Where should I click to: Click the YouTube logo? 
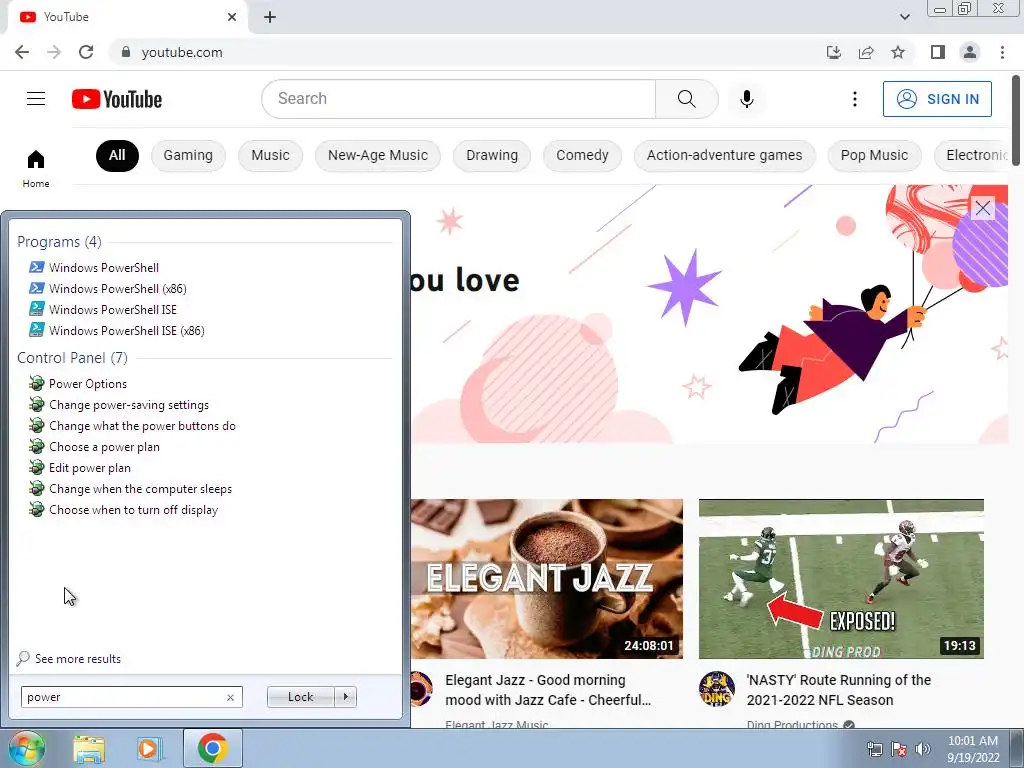pos(117,99)
